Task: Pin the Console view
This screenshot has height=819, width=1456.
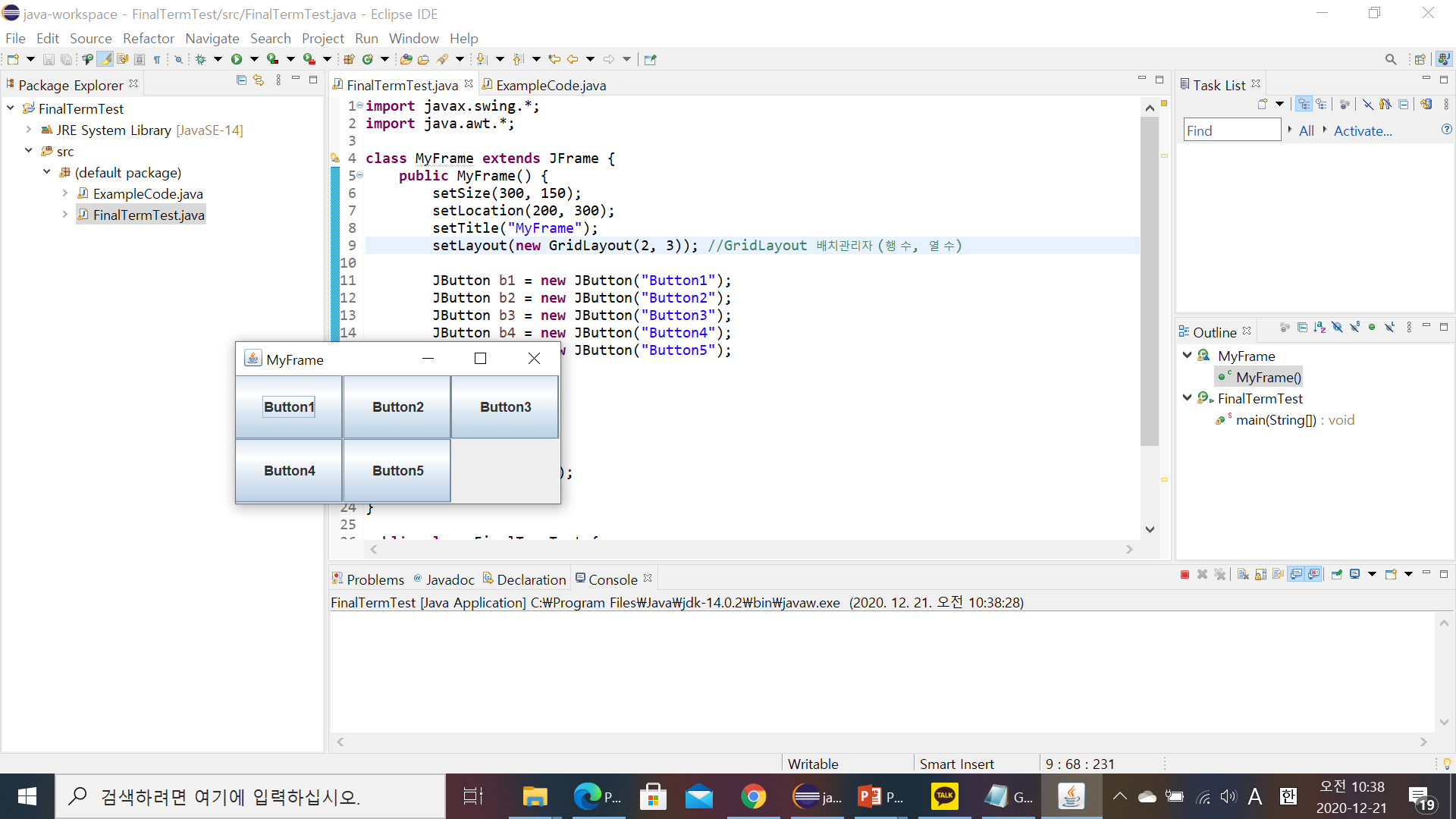Action: point(1336,575)
